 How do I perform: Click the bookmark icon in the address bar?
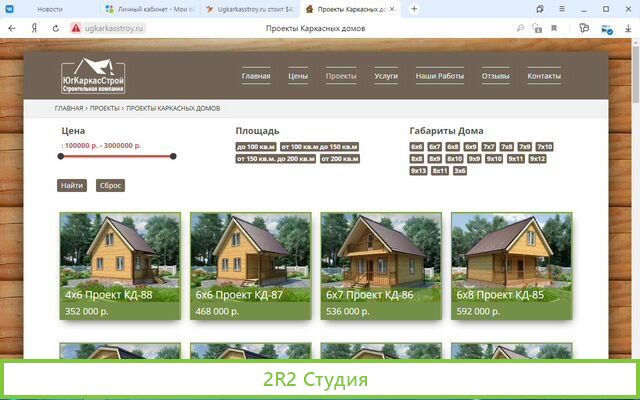coord(552,29)
